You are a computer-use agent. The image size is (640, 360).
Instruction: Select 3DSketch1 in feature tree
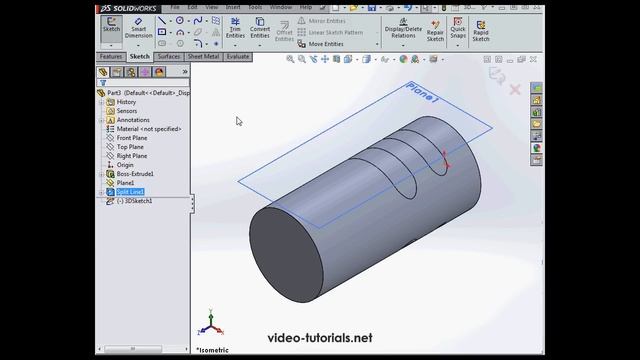(x=134, y=201)
